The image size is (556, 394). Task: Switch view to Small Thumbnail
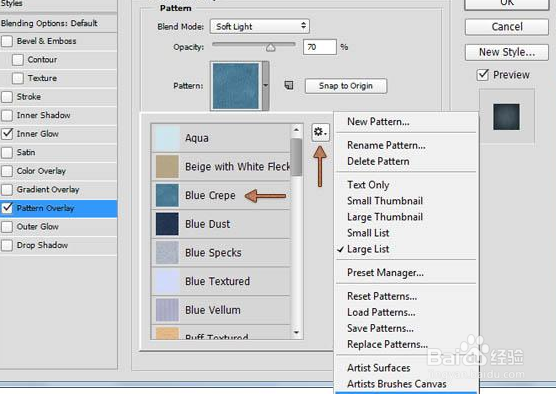tap(385, 201)
